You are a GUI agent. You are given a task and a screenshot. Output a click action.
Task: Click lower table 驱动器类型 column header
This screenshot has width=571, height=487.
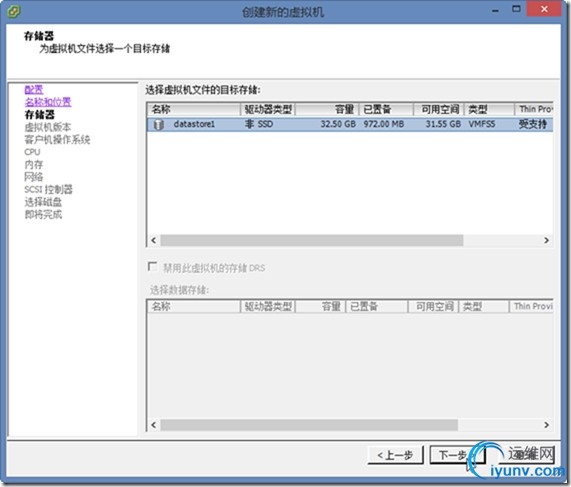(x=268, y=306)
